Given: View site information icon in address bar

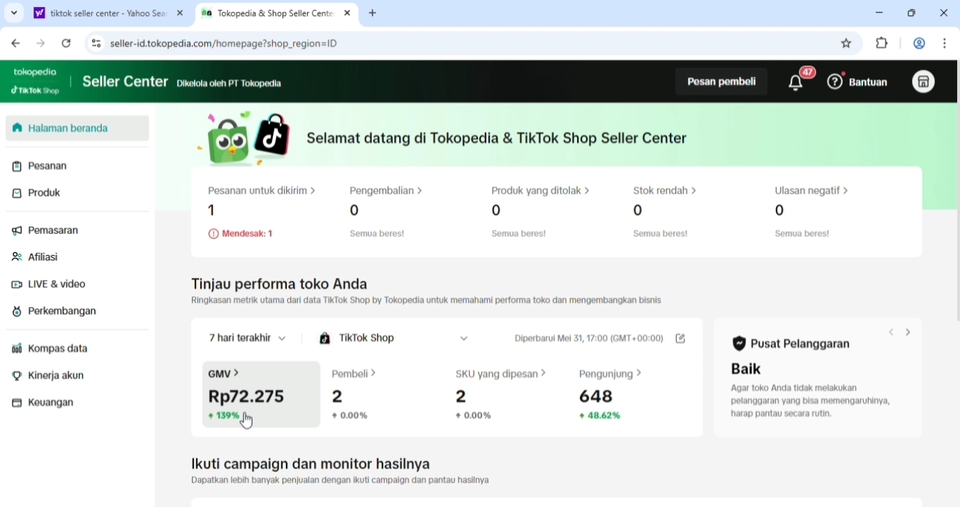Looking at the screenshot, I should 96,43.
